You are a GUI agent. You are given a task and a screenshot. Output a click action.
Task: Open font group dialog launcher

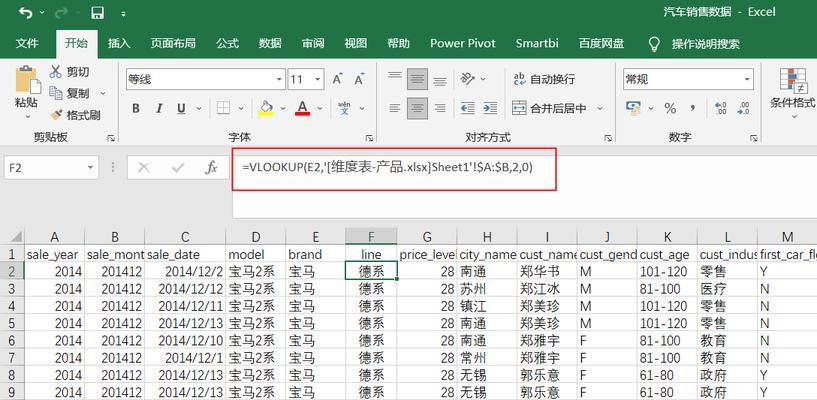pos(369,138)
